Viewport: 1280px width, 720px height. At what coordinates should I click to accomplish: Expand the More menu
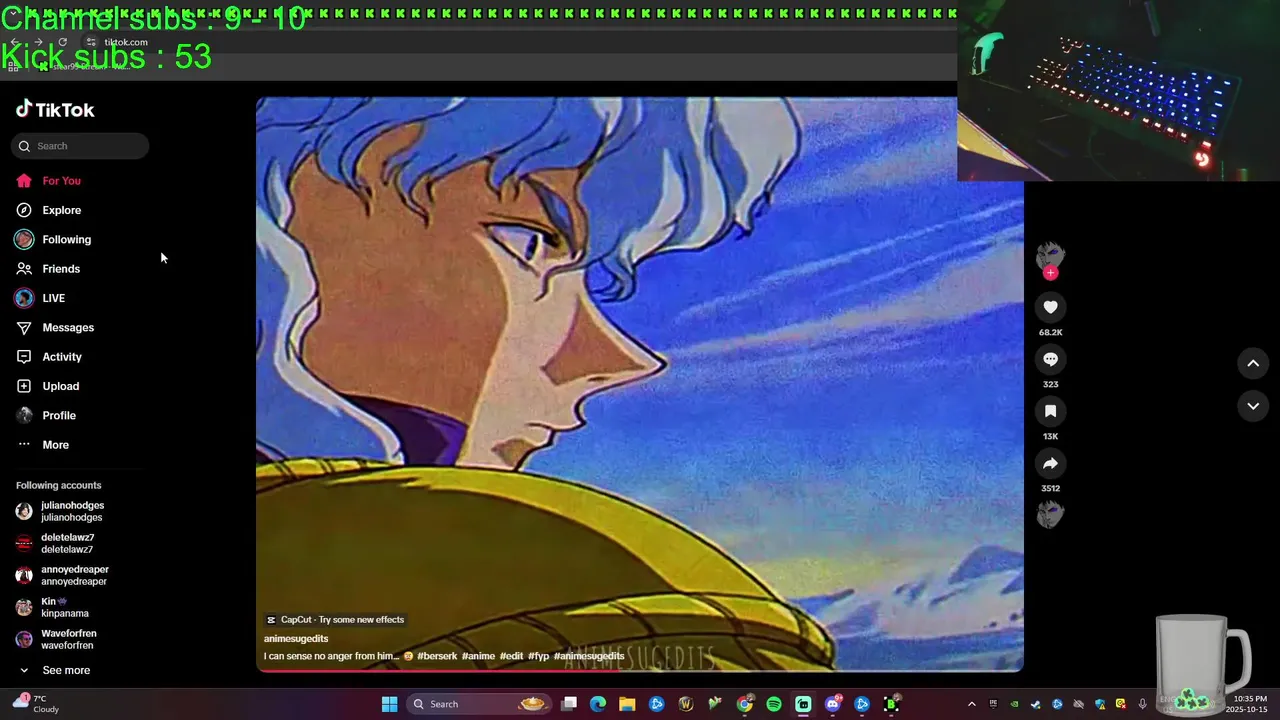coord(42,445)
